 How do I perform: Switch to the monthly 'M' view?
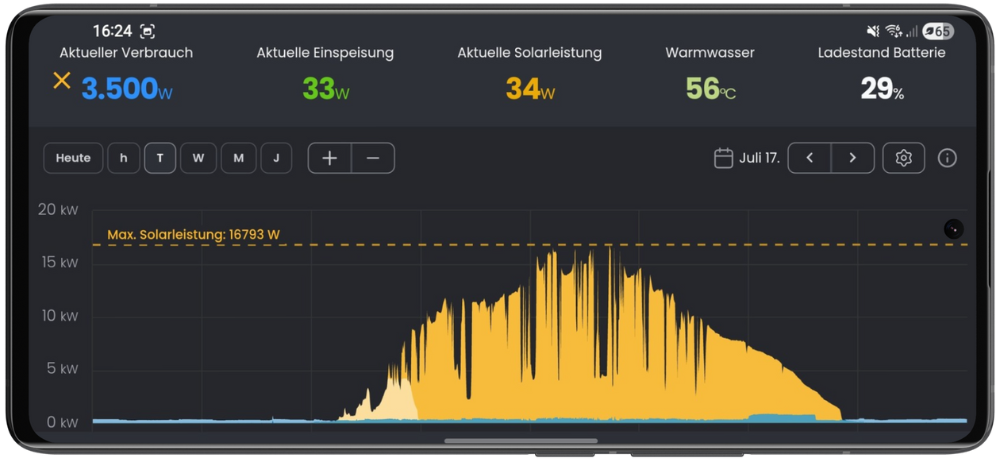click(x=238, y=158)
